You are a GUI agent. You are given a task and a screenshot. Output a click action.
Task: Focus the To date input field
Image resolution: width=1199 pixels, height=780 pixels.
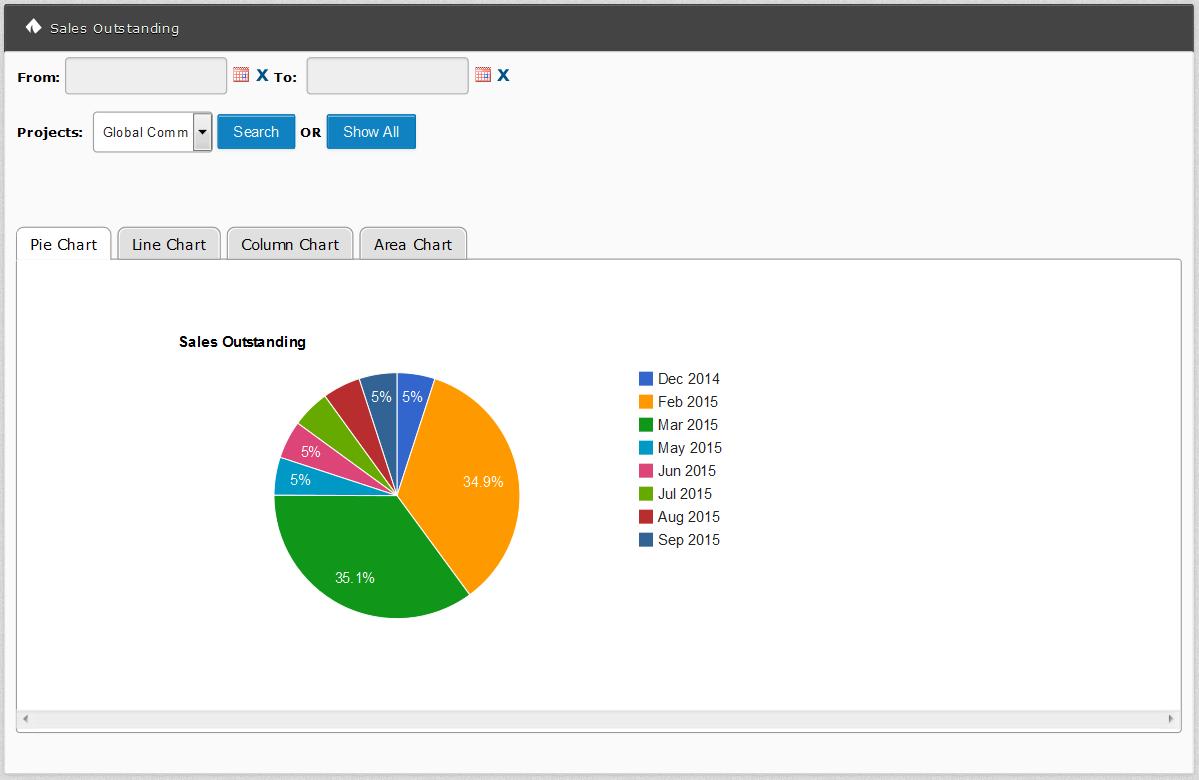387,76
